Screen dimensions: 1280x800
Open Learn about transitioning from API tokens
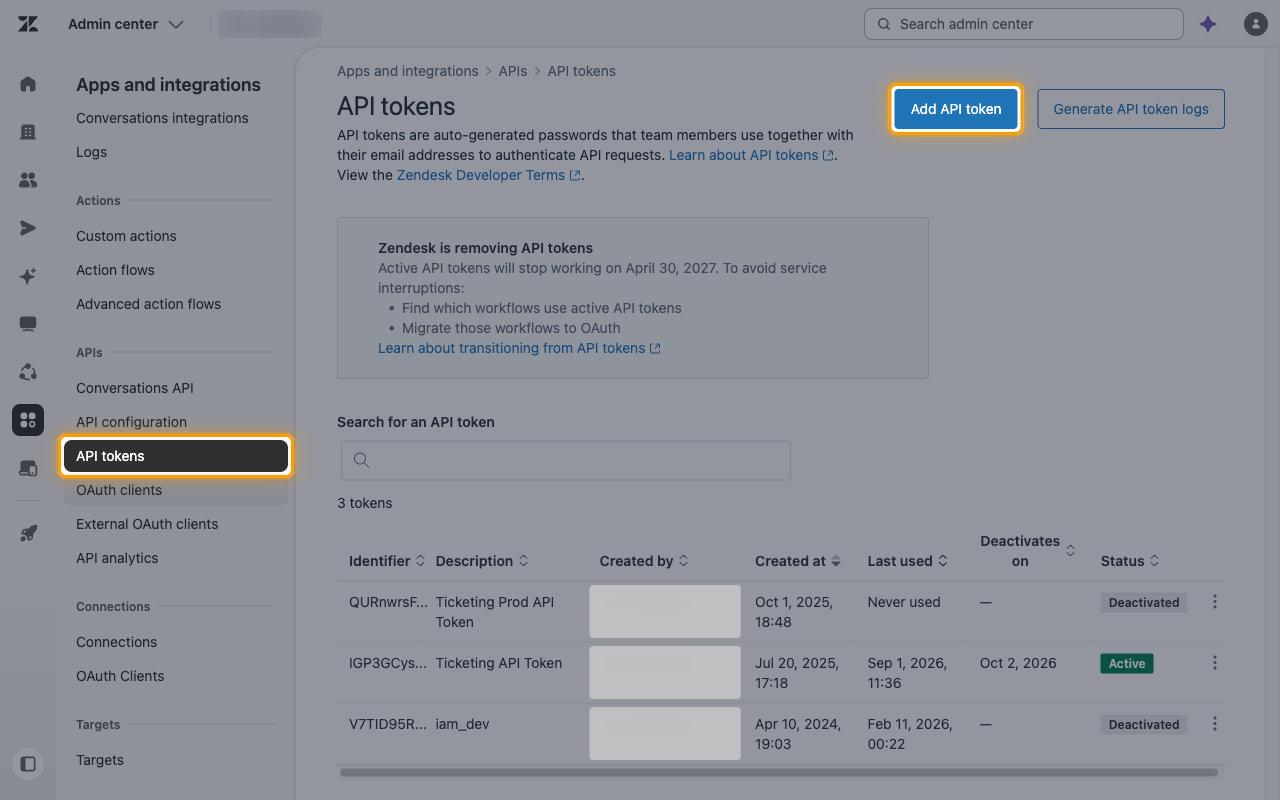click(519, 348)
